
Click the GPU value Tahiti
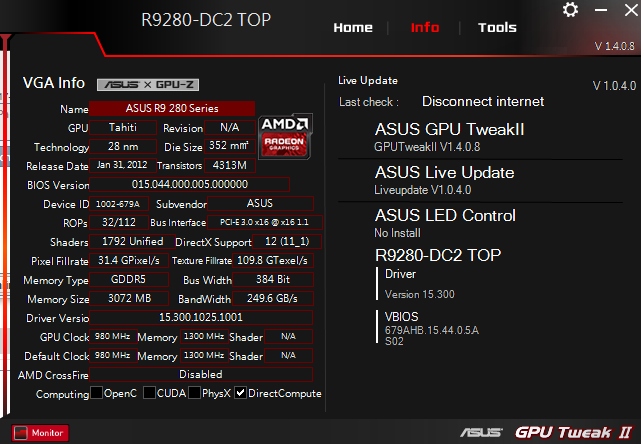click(123, 128)
